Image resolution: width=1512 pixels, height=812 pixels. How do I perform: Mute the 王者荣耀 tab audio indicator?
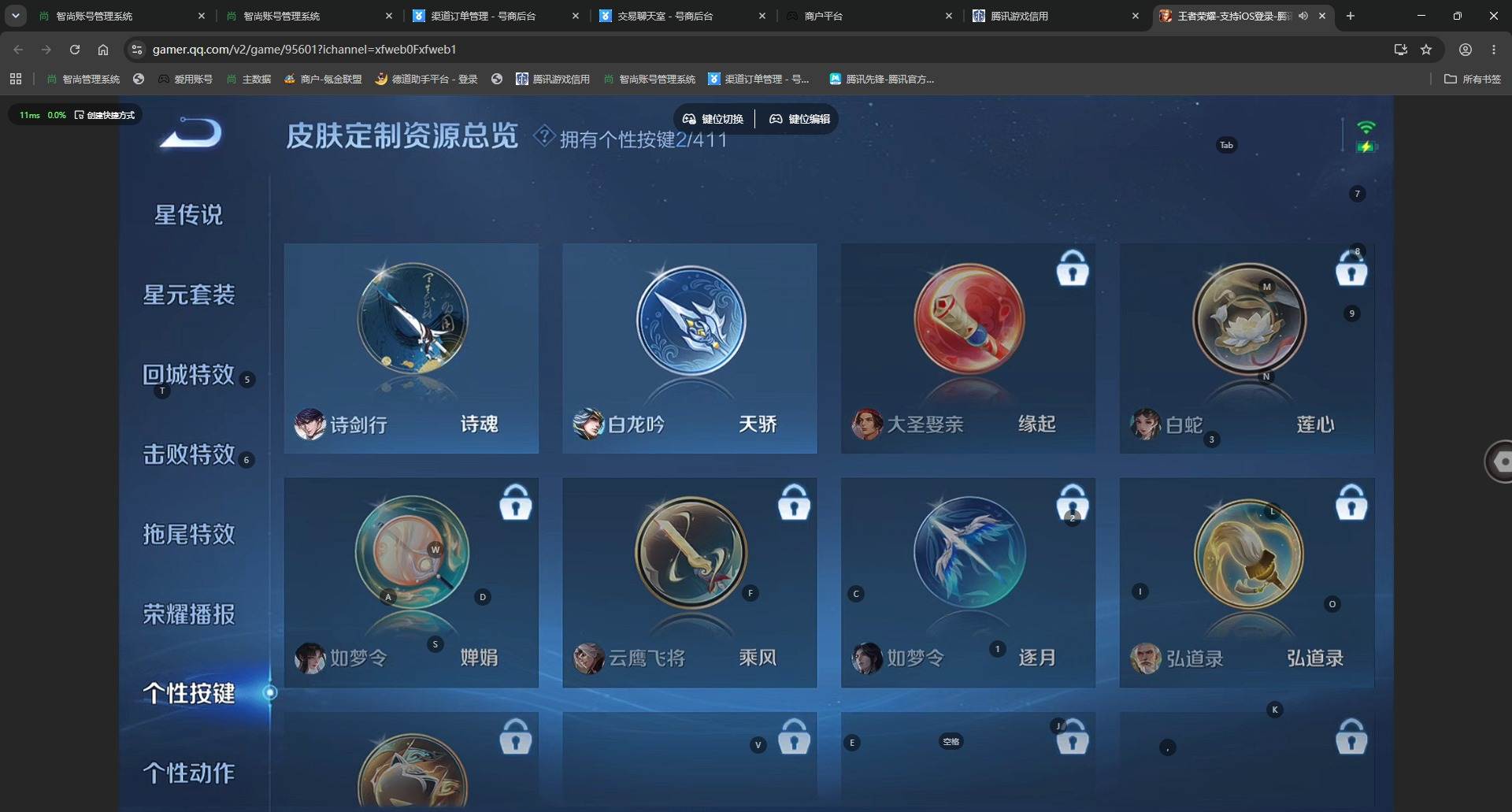click(1303, 16)
